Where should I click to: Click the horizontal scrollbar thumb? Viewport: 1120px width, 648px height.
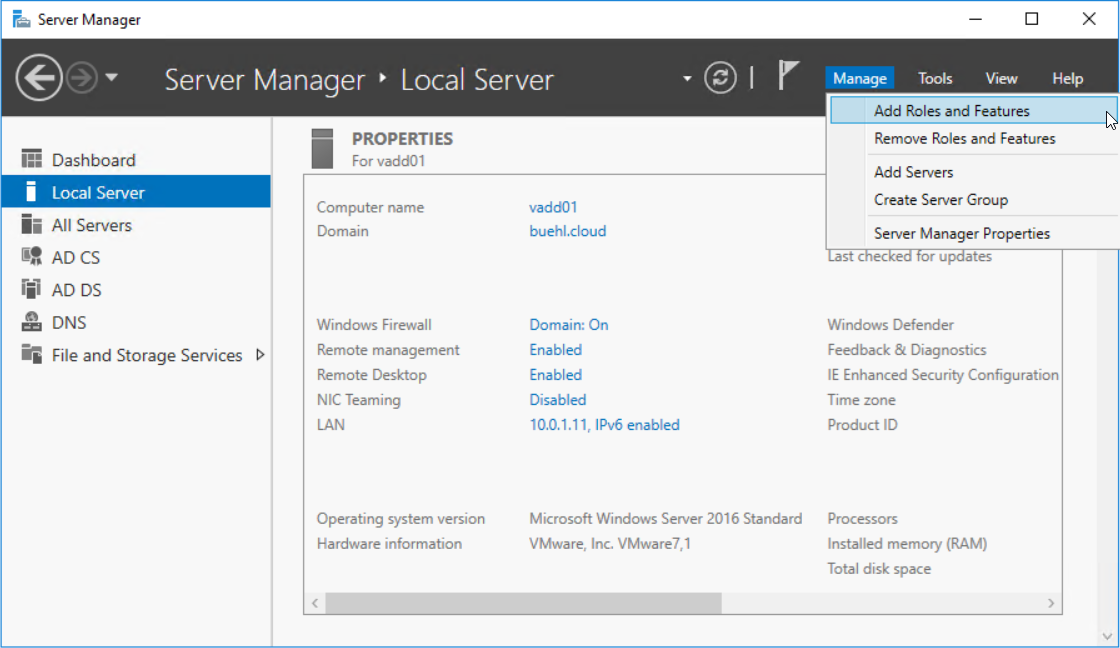(x=523, y=603)
